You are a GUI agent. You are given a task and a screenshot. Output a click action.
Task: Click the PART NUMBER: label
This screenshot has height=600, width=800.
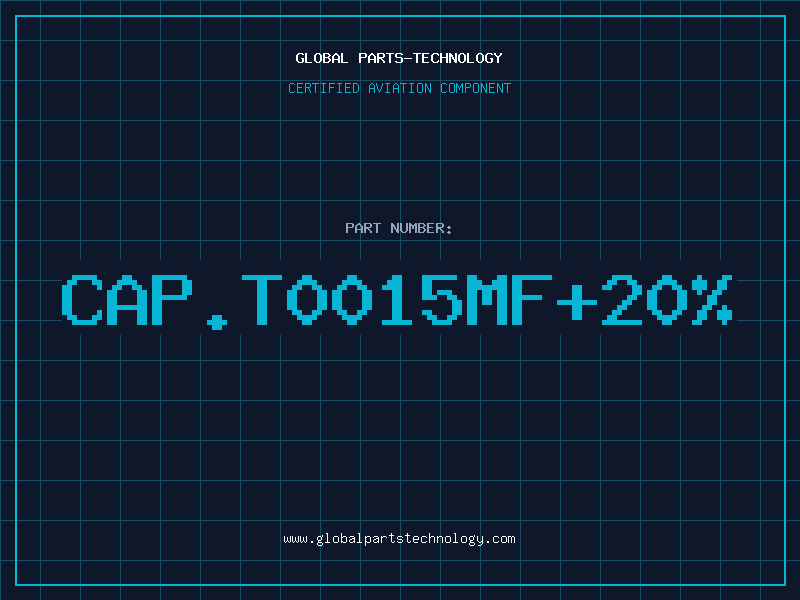click(398, 228)
